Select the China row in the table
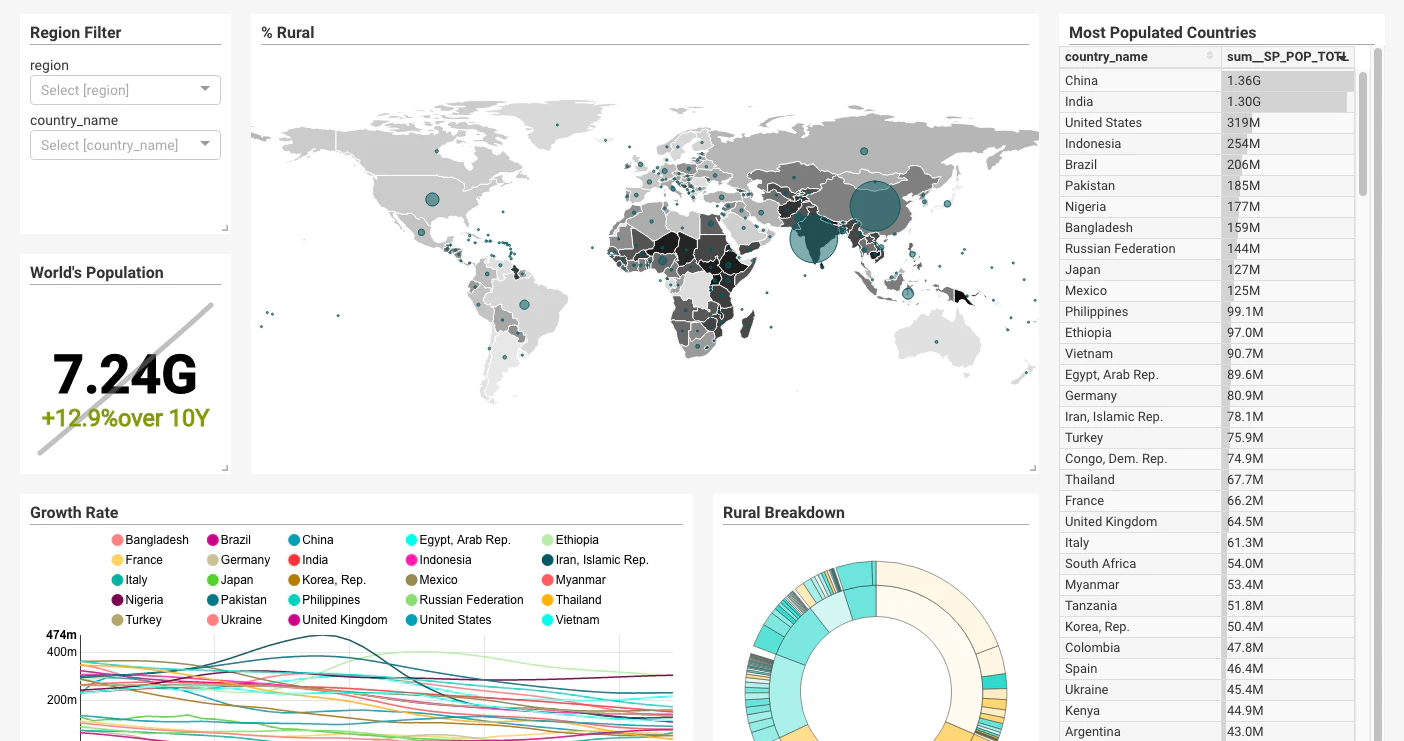 pyautogui.click(x=1207, y=80)
